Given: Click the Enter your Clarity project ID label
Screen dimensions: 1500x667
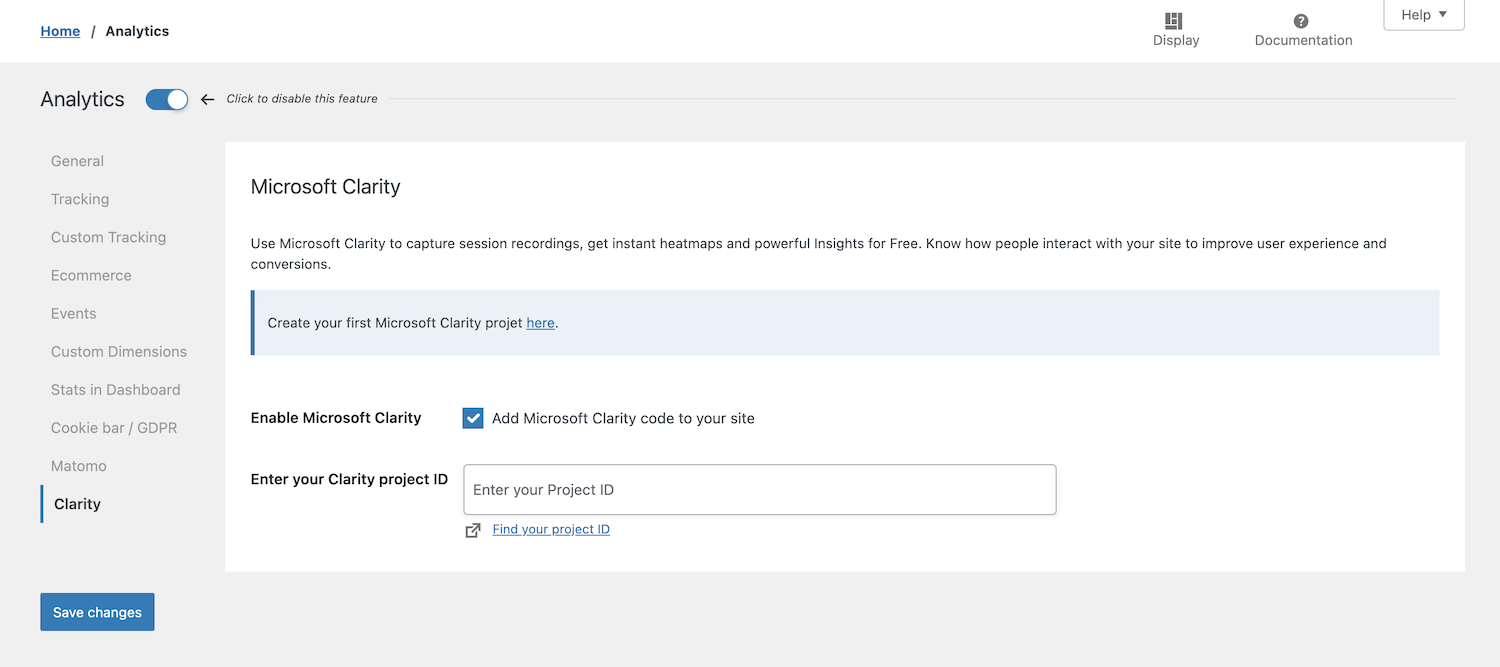Looking at the screenshot, I should (x=349, y=479).
